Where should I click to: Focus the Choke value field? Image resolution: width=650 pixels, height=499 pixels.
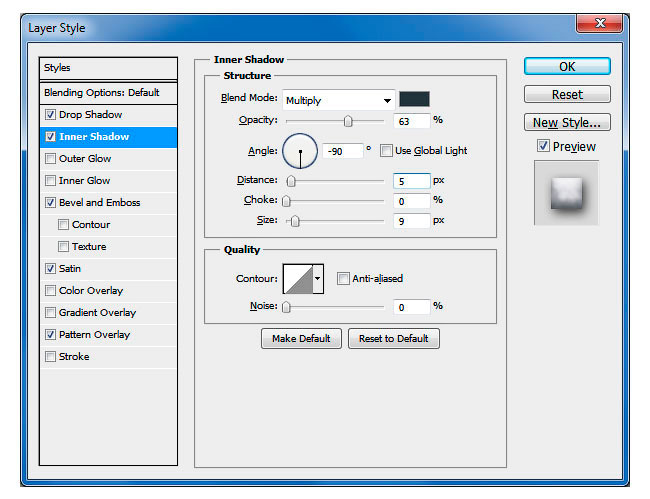(x=412, y=201)
